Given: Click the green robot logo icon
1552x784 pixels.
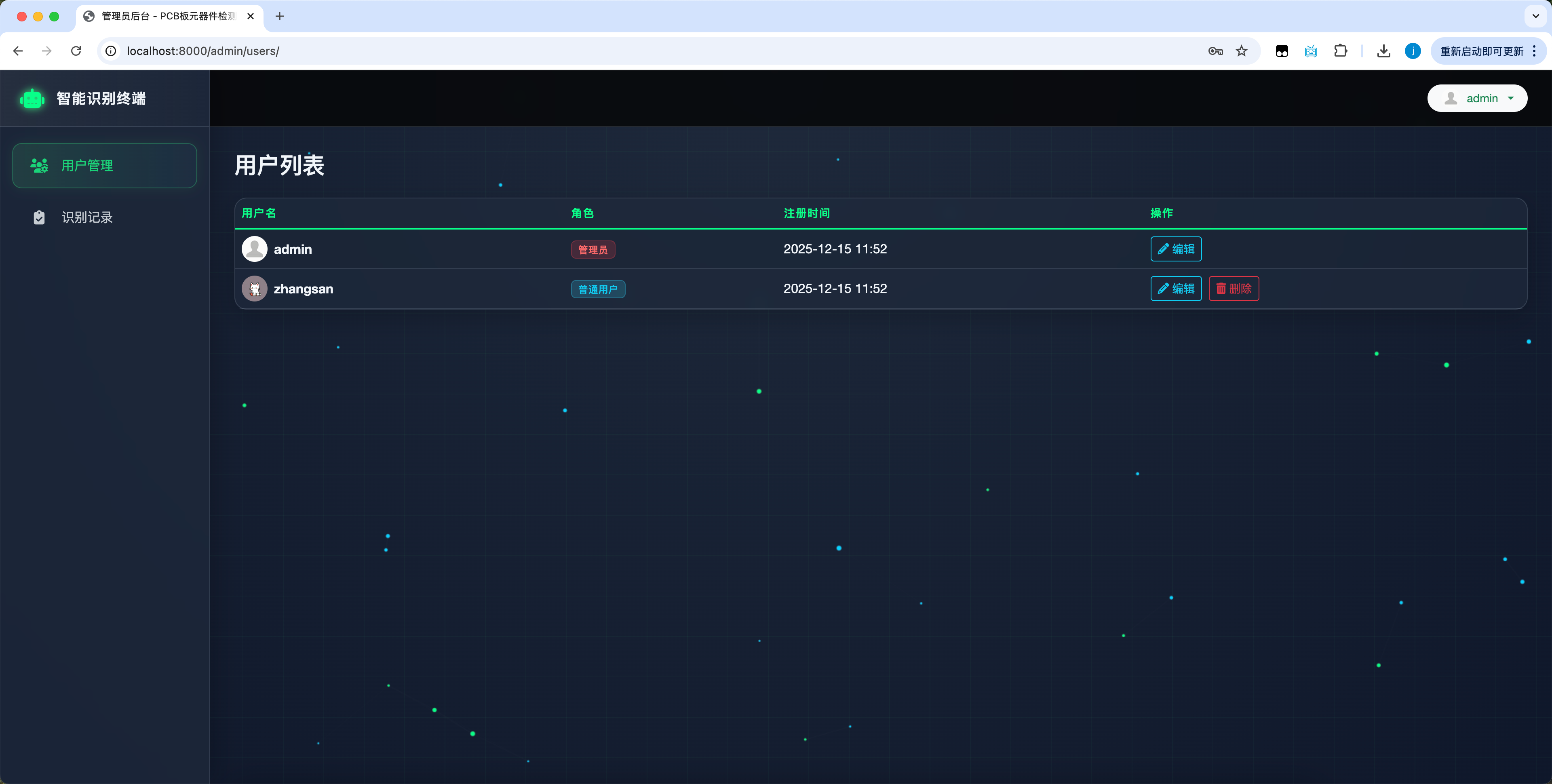Looking at the screenshot, I should (32, 99).
